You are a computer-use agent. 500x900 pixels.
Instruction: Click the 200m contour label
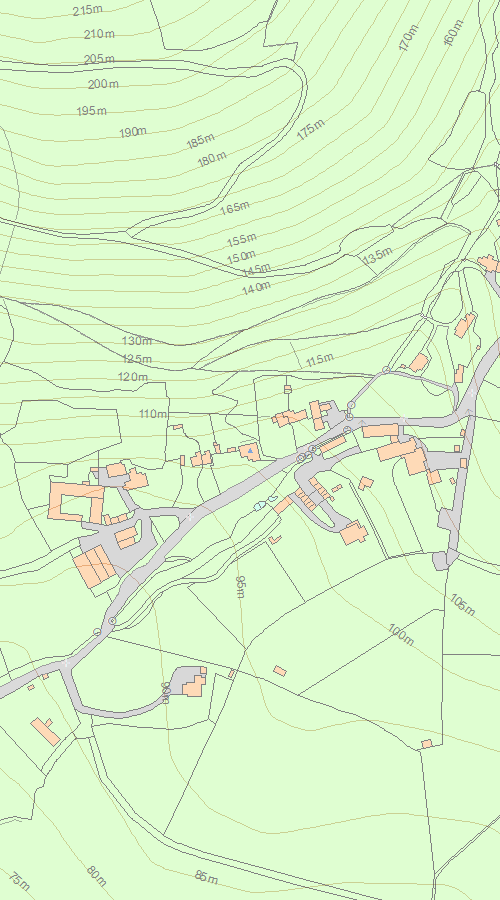point(103,84)
